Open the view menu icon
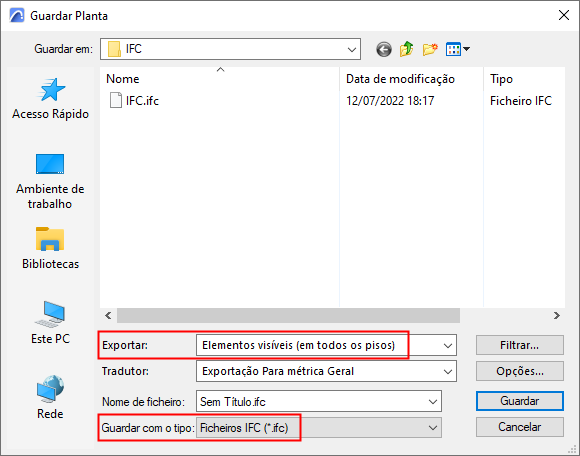The width and height of the screenshot is (580, 456). (458, 49)
